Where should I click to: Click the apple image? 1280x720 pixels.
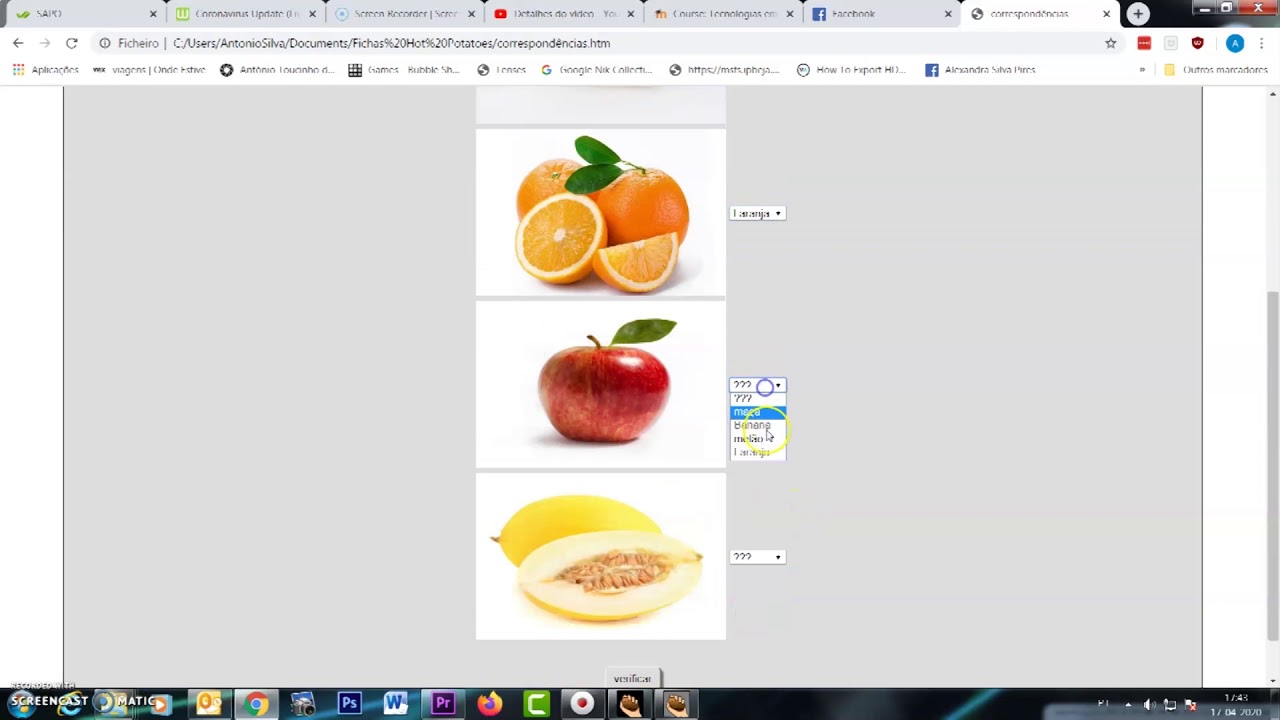[600, 385]
